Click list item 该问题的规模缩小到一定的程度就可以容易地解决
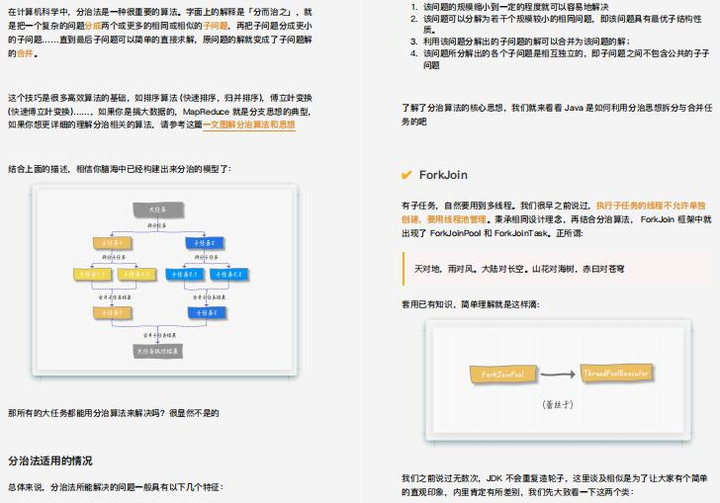Viewport: 720px width, 503px height. (516, 7)
